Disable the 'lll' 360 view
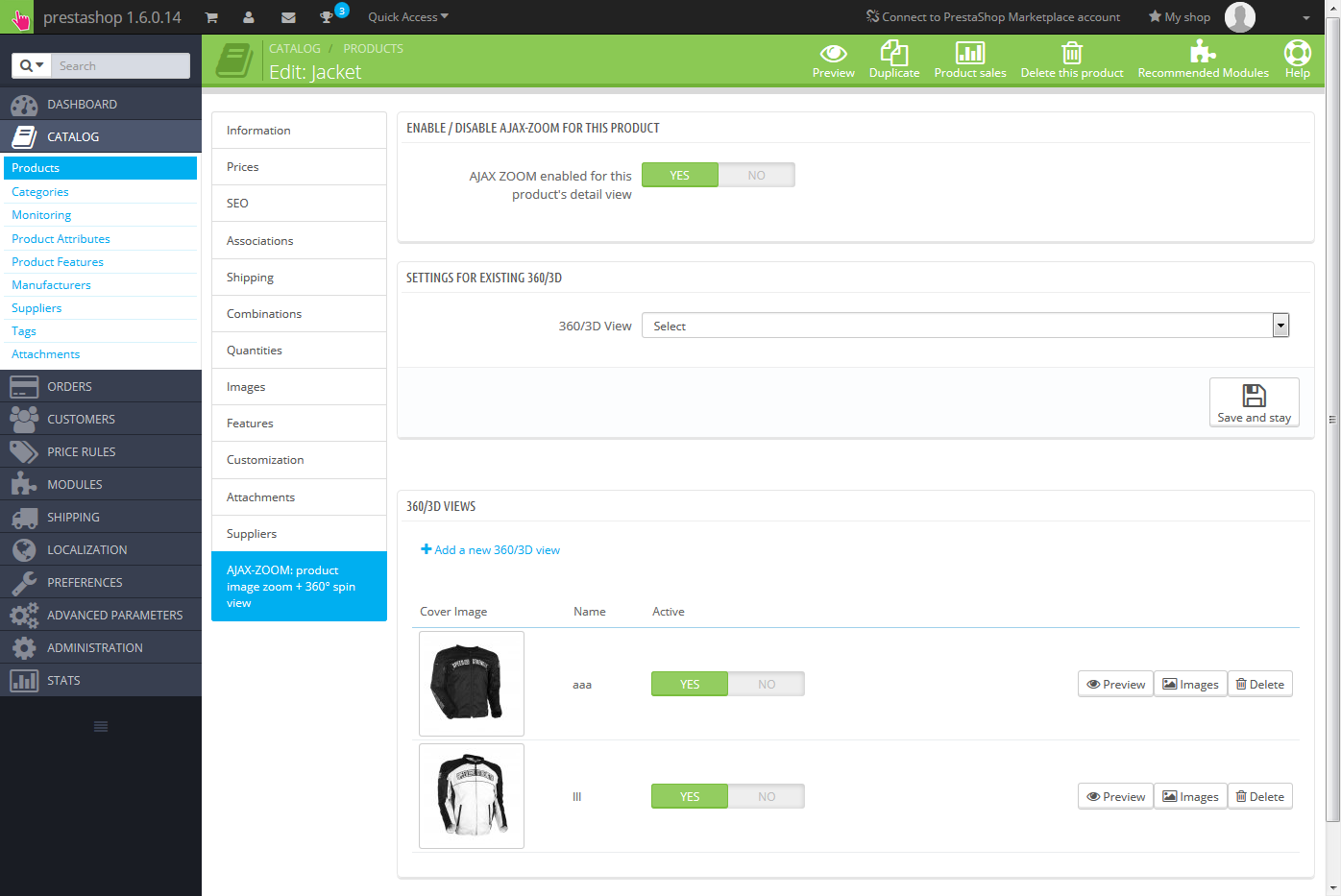Image resolution: width=1341 pixels, height=896 pixels. [766, 796]
